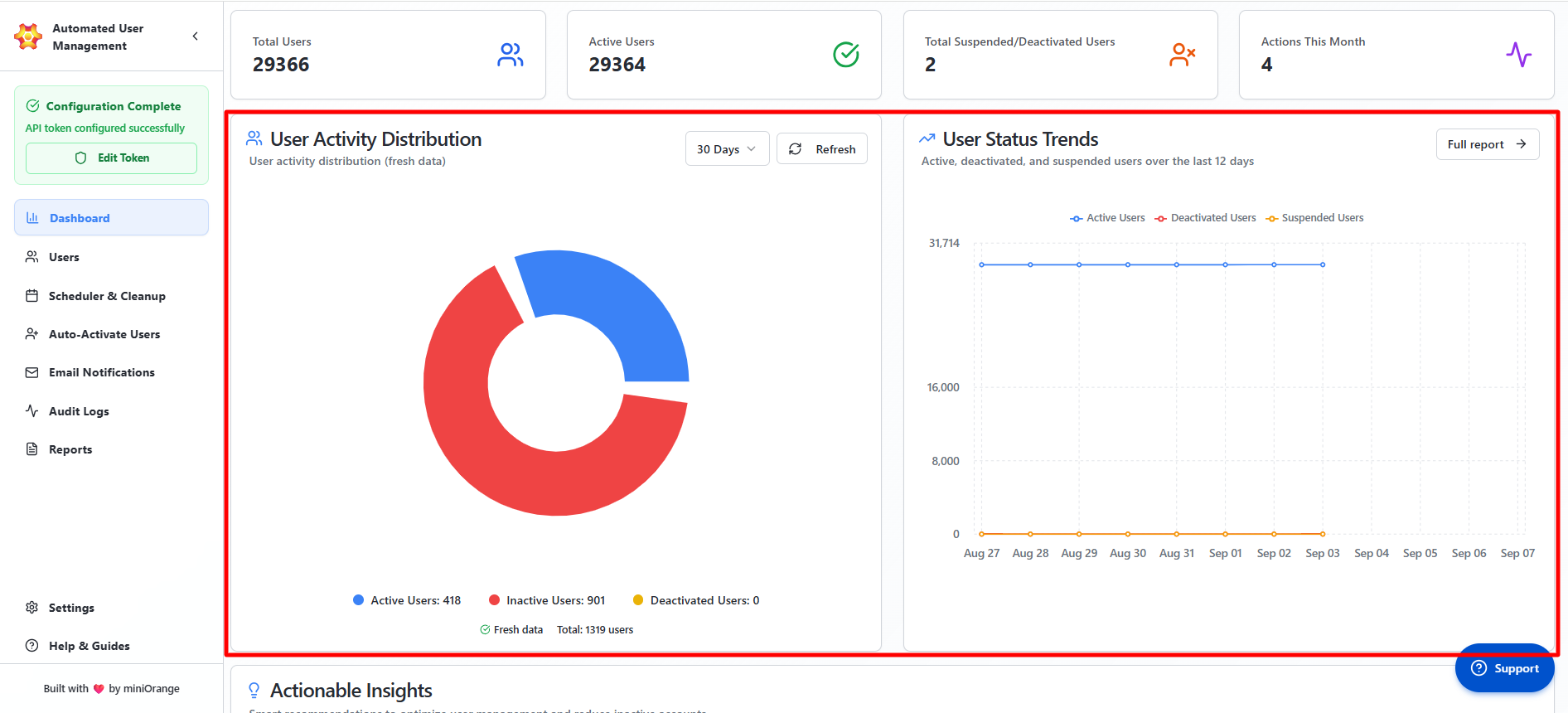Click the Automated User Management logo icon
Screen dimensions: 1568x713
(x=28, y=36)
